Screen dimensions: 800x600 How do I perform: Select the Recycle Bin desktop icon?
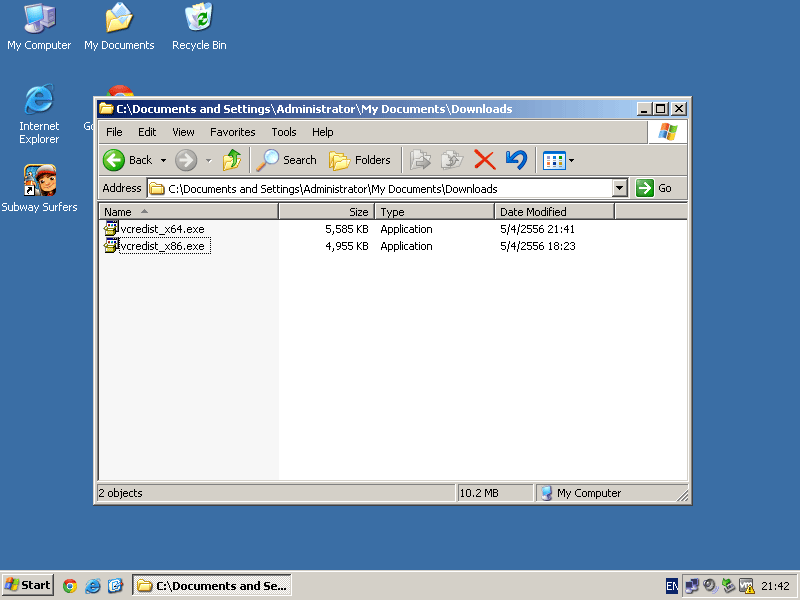tap(199, 27)
